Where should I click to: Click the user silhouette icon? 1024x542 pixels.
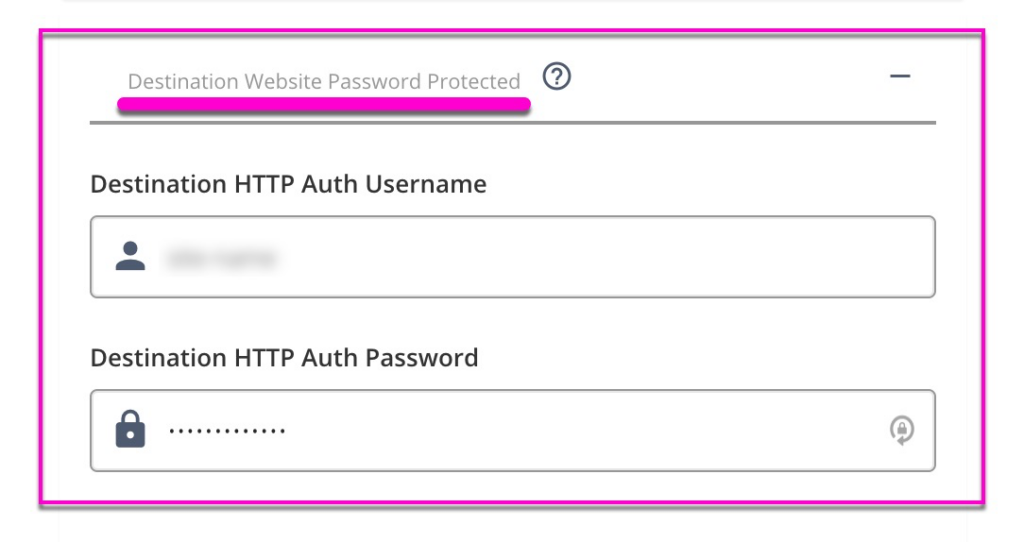[131, 256]
